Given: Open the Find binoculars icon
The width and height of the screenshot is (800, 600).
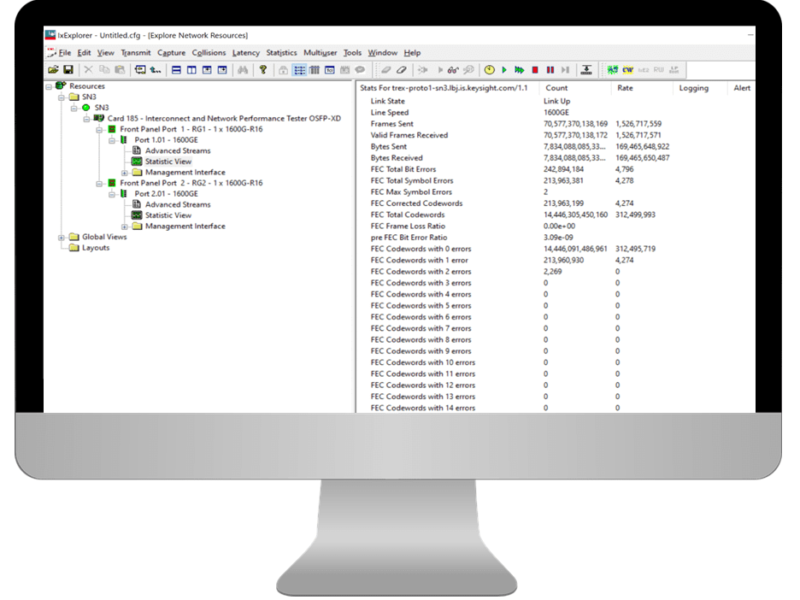Looking at the screenshot, I should [244, 70].
